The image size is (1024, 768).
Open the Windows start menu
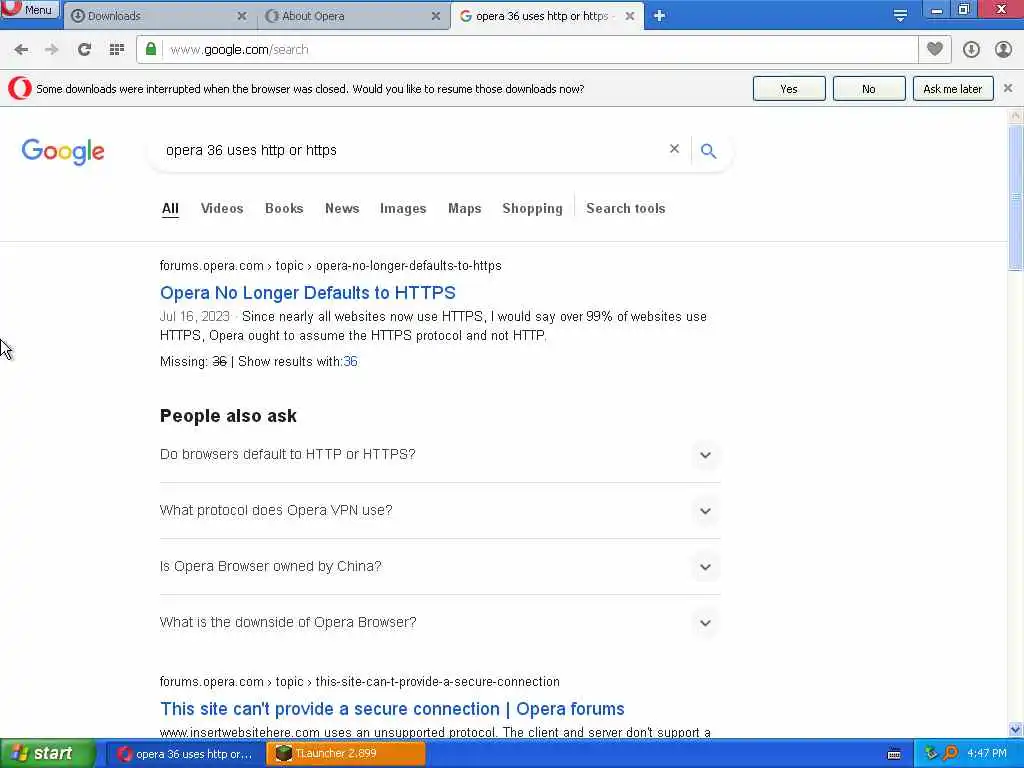pyautogui.click(x=48, y=754)
